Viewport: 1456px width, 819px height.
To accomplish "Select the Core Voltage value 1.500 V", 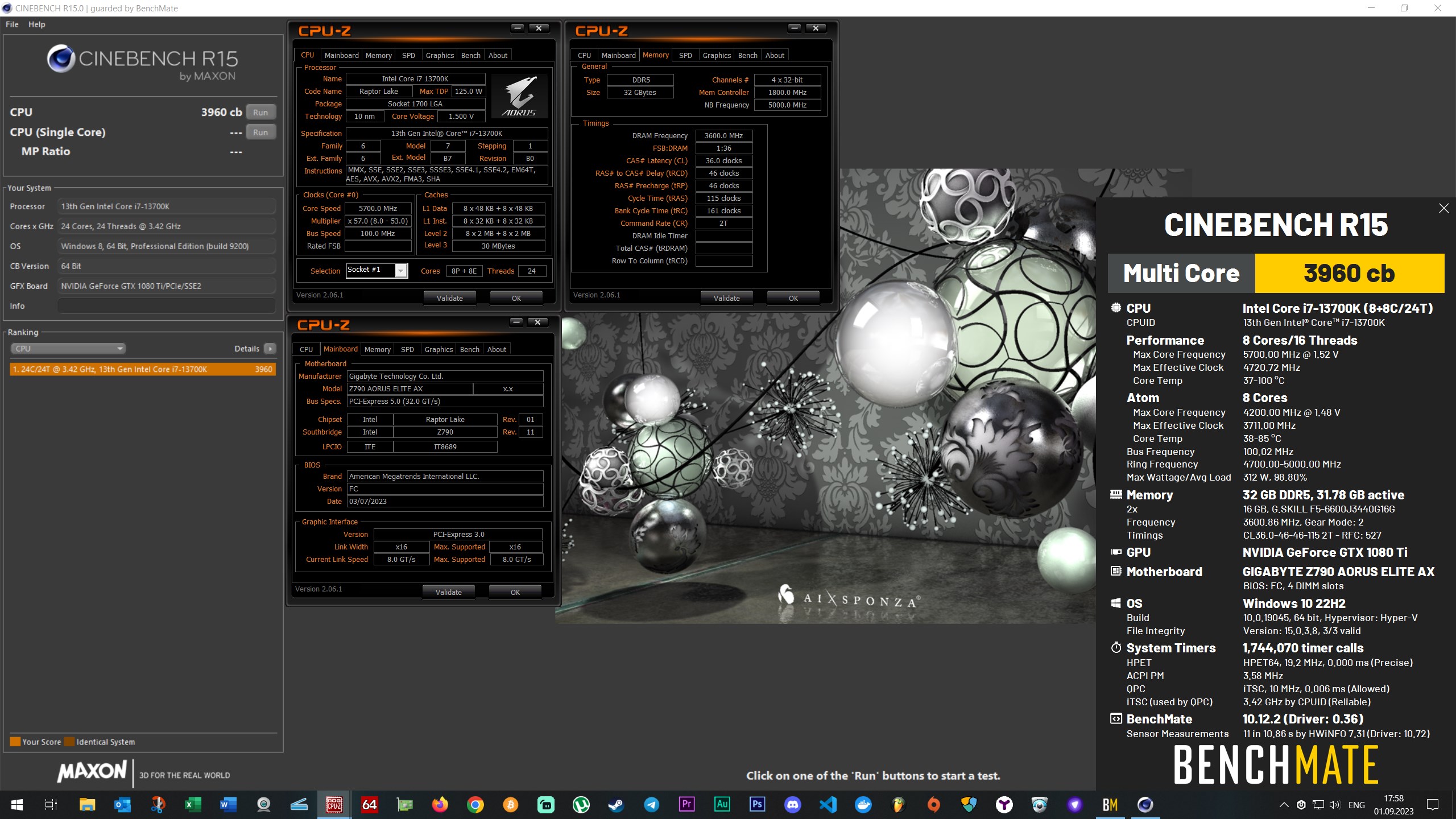I will [461, 116].
